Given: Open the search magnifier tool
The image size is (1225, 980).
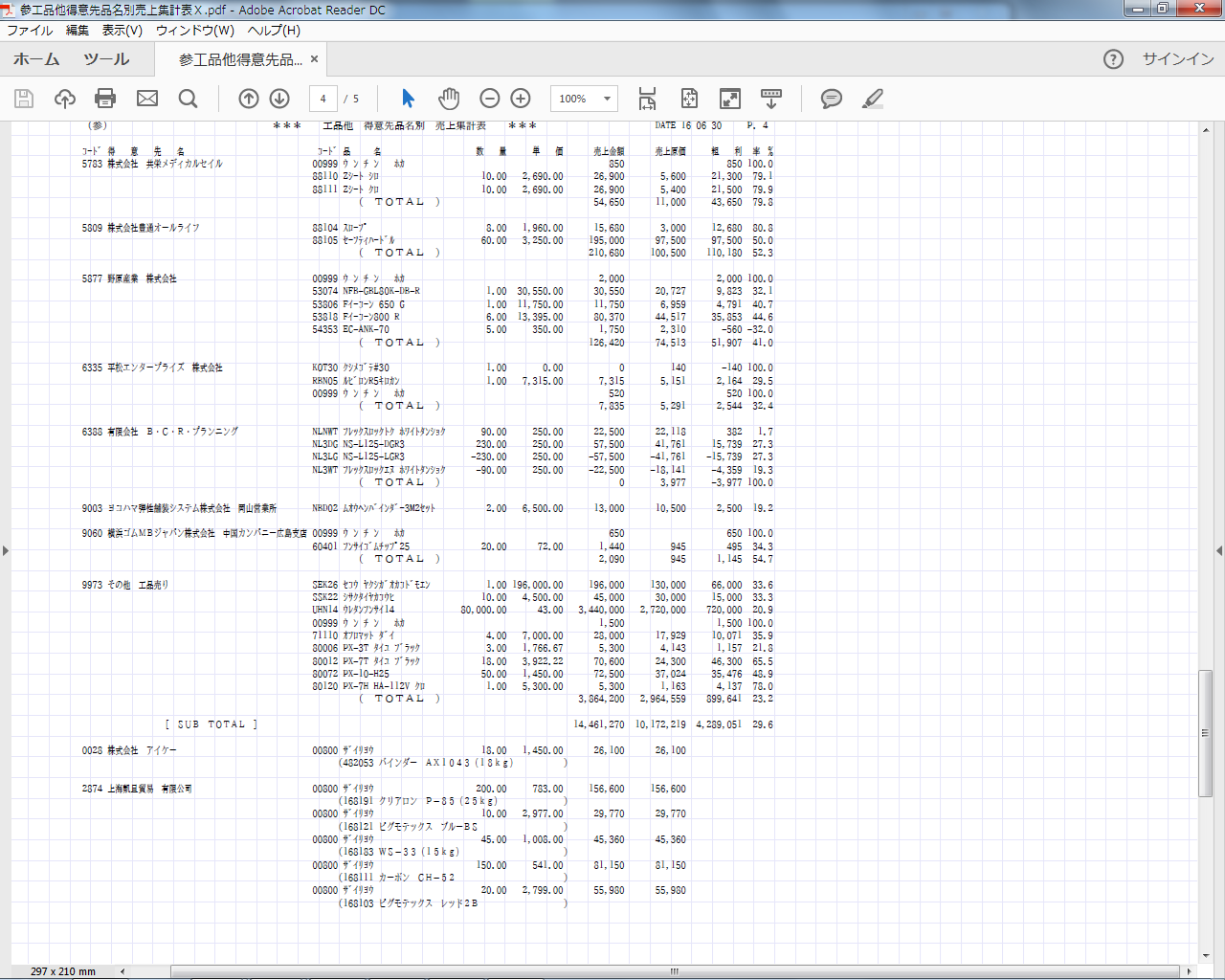Looking at the screenshot, I should pos(189,99).
